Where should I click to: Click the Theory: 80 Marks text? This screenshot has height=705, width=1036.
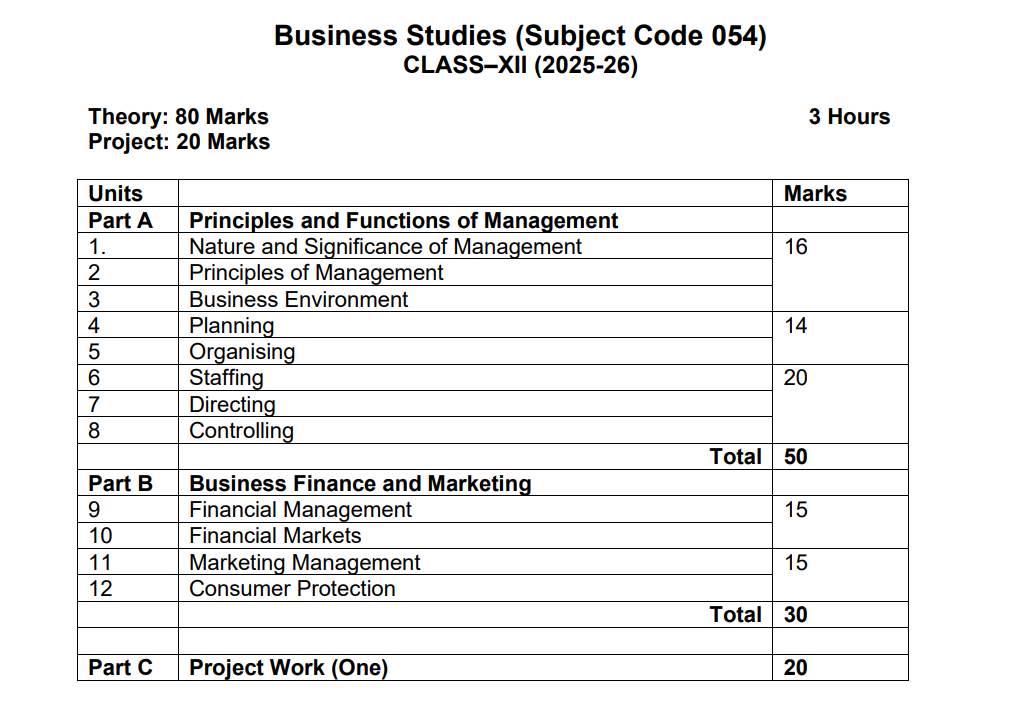click(178, 117)
